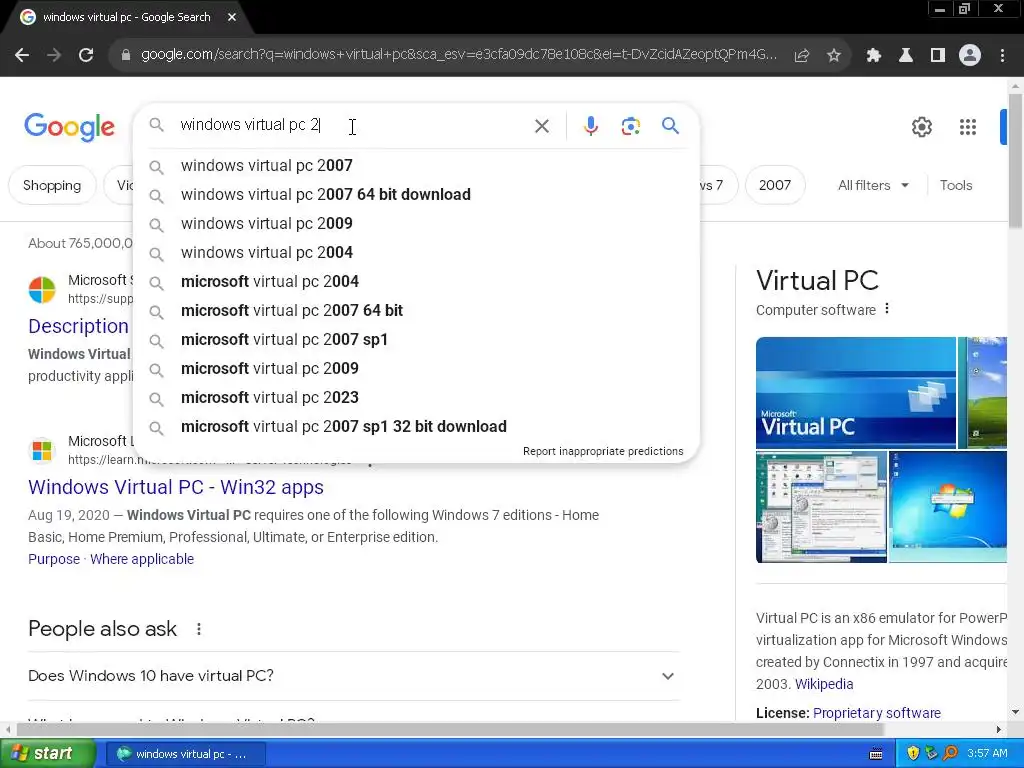Choose suggestion windows virtual pc 2004

(416, 253)
